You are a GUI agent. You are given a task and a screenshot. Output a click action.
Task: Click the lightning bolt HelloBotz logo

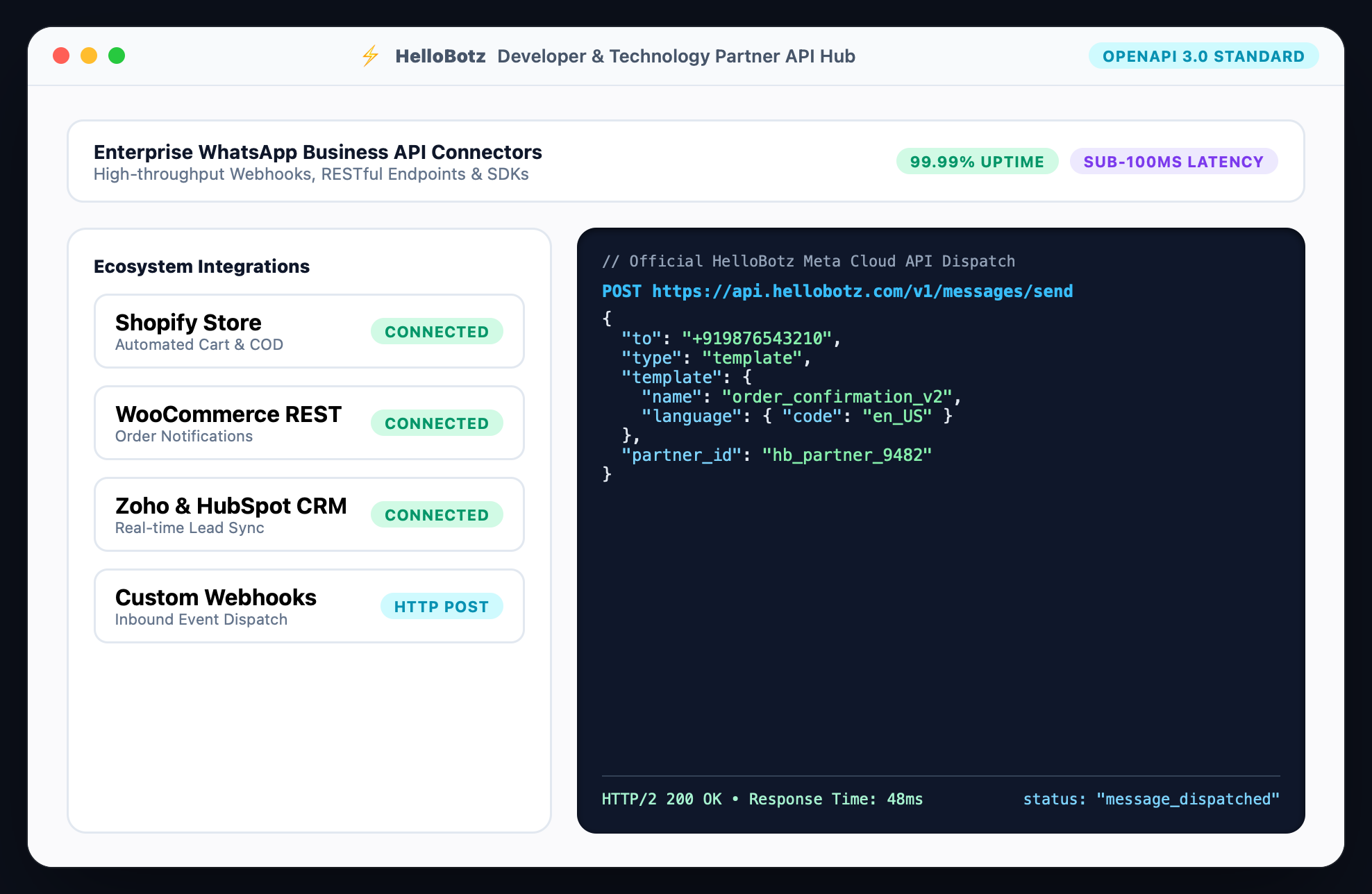(x=371, y=56)
